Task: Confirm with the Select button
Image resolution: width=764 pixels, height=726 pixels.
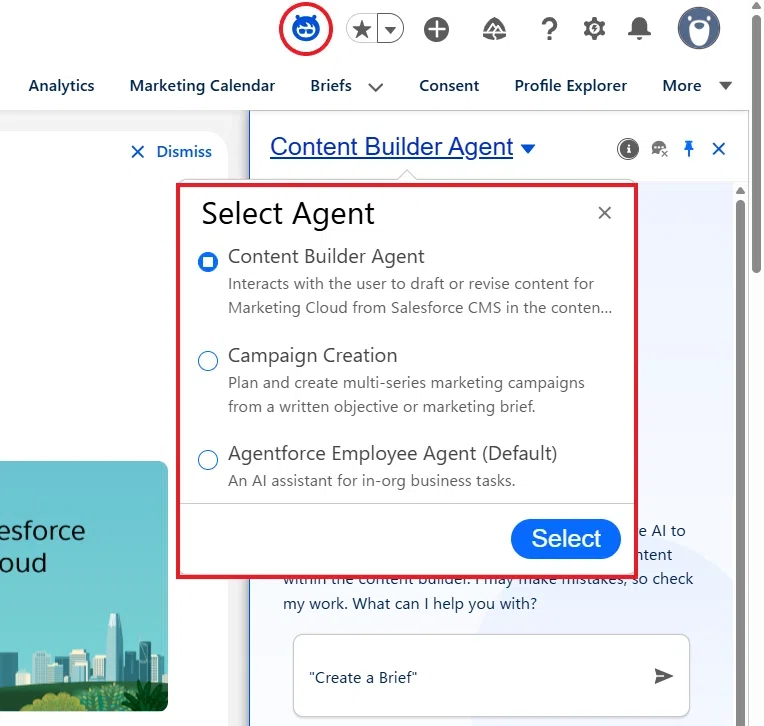Action: coord(566,539)
